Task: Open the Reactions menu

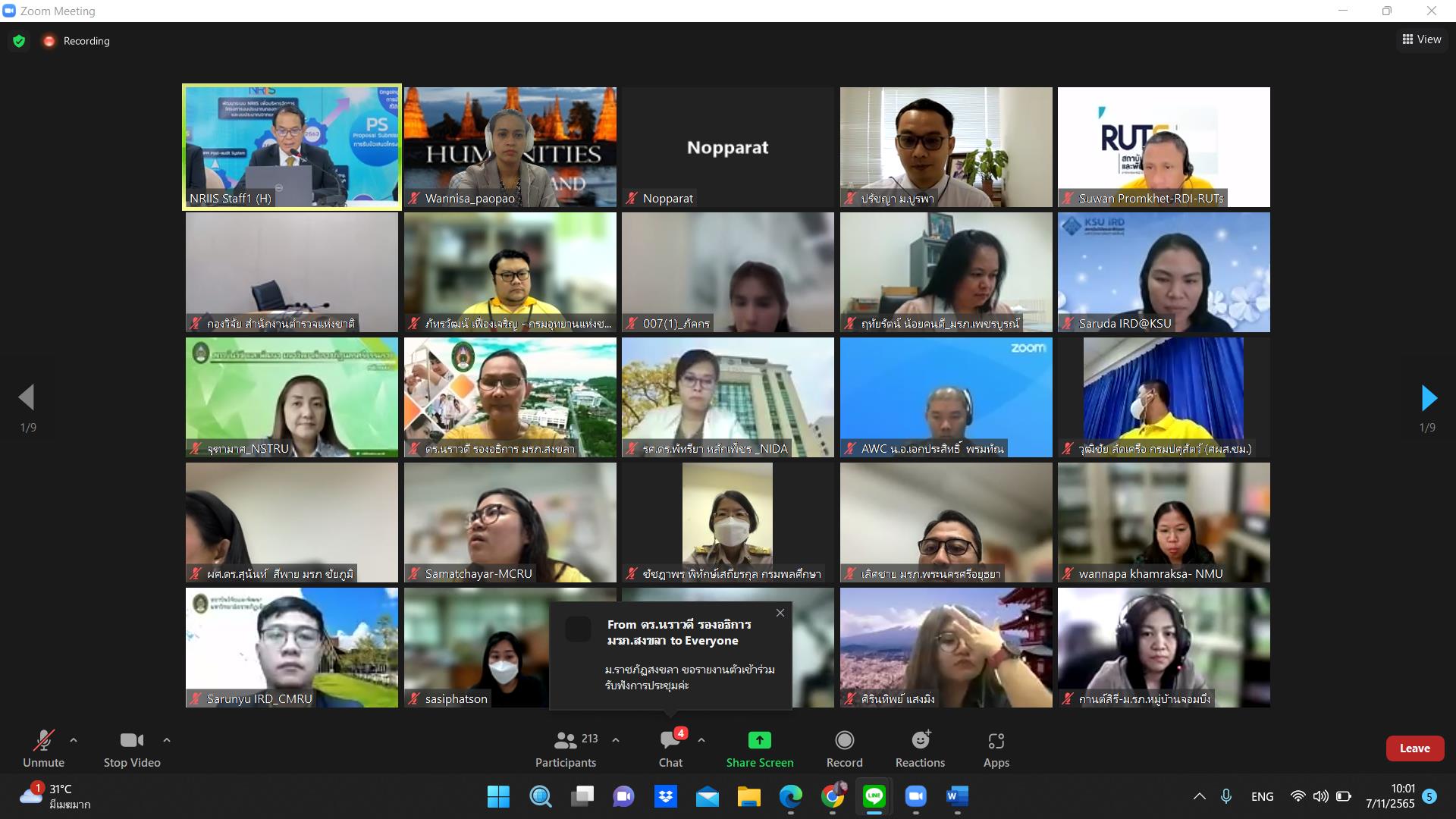Action: click(920, 748)
